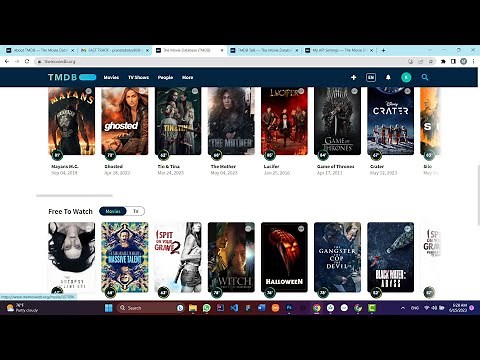The width and height of the screenshot is (480, 360).
Task: Open the Crater poster
Action: tap(391, 121)
